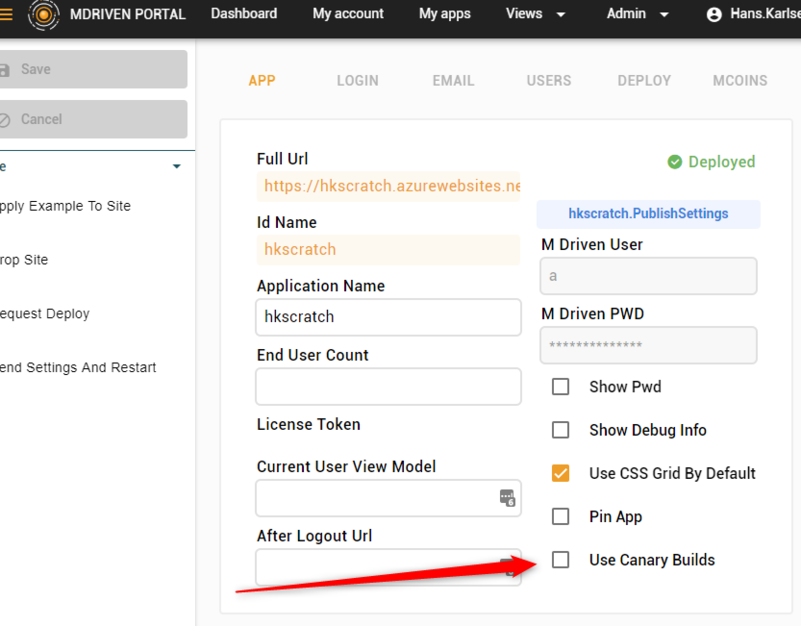Viewport: 801px width, 626px height.
Task: Tick the Use Canary Builds checkbox
Action: (x=560, y=560)
